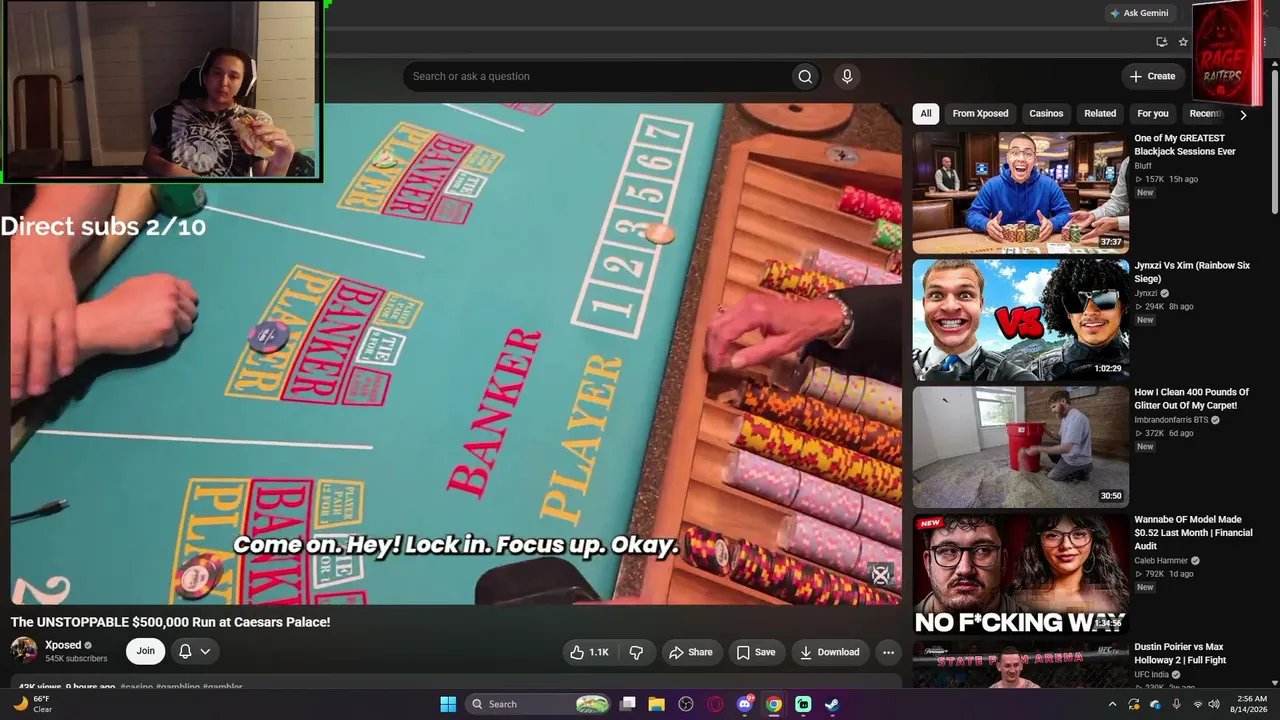Click the system tray microphone icon
1280x720 pixels.
[x=1177, y=704]
